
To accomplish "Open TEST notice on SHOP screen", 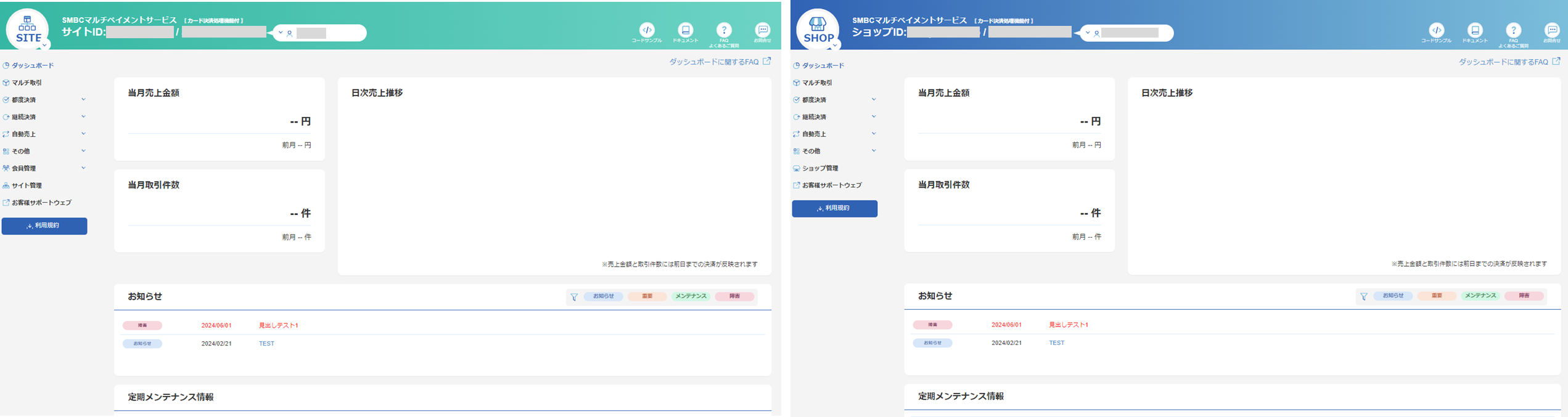I will (x=1057, y=343).
